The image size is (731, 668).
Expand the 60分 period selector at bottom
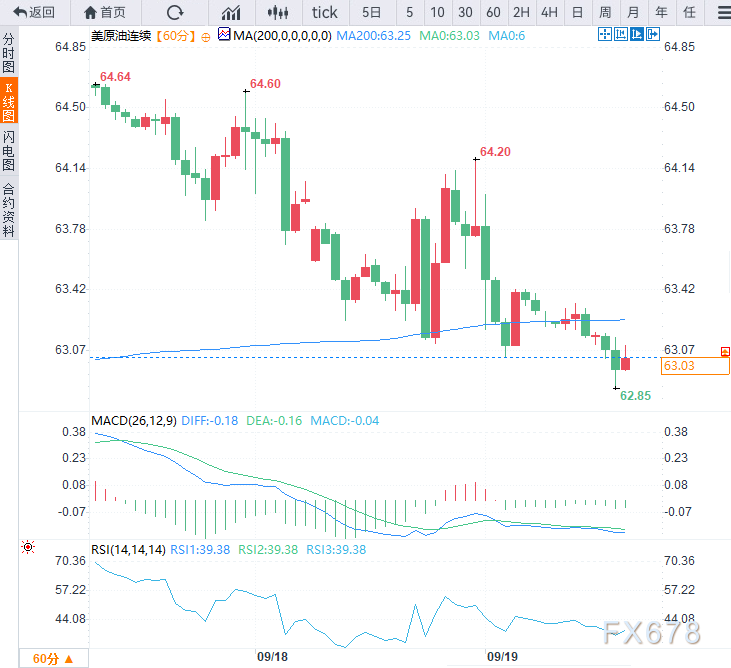click(x=60, y=658)
